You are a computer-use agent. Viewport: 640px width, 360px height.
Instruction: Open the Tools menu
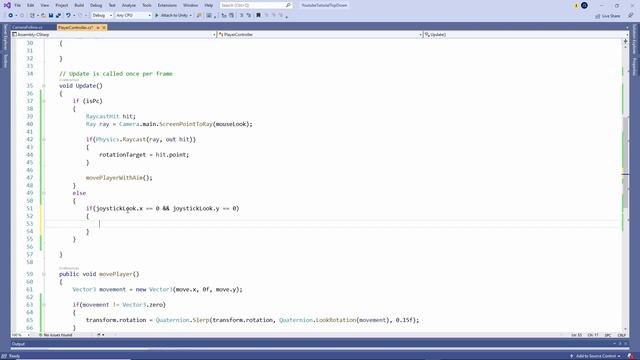[x=147, y=5]
